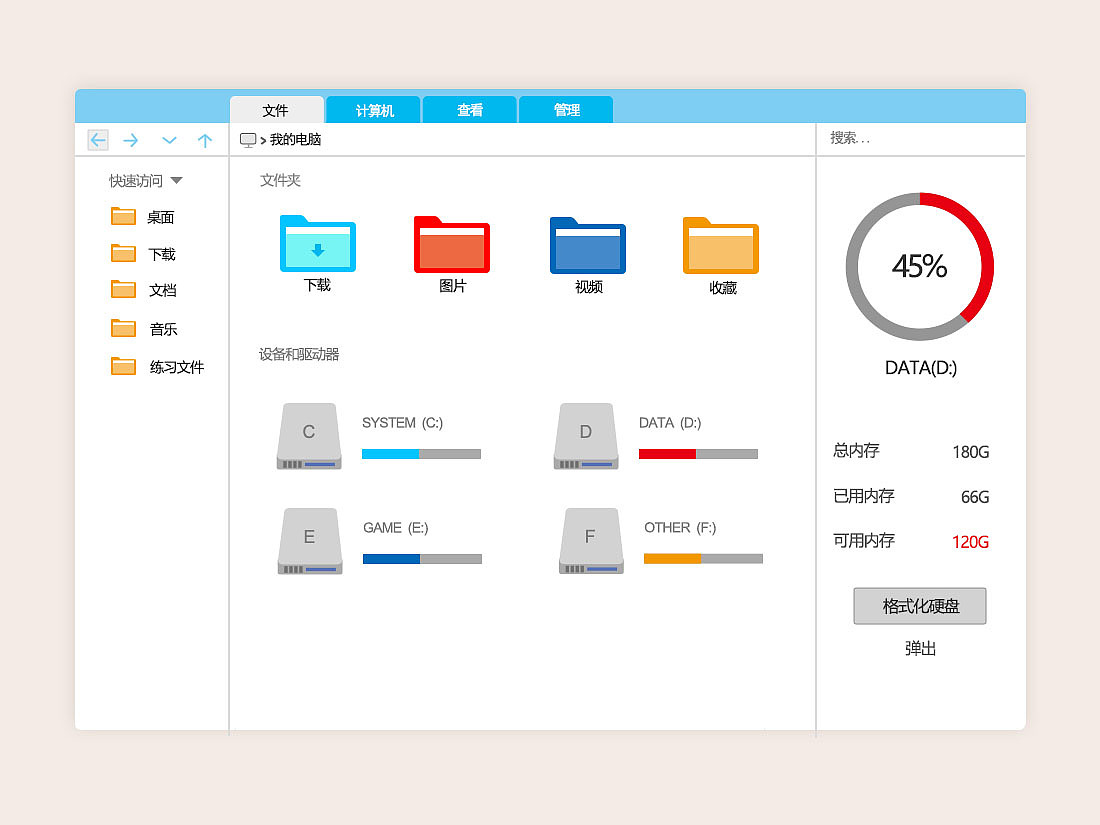
Task: Open the orange 收藏 folder
Action: (x=721, y=246)
